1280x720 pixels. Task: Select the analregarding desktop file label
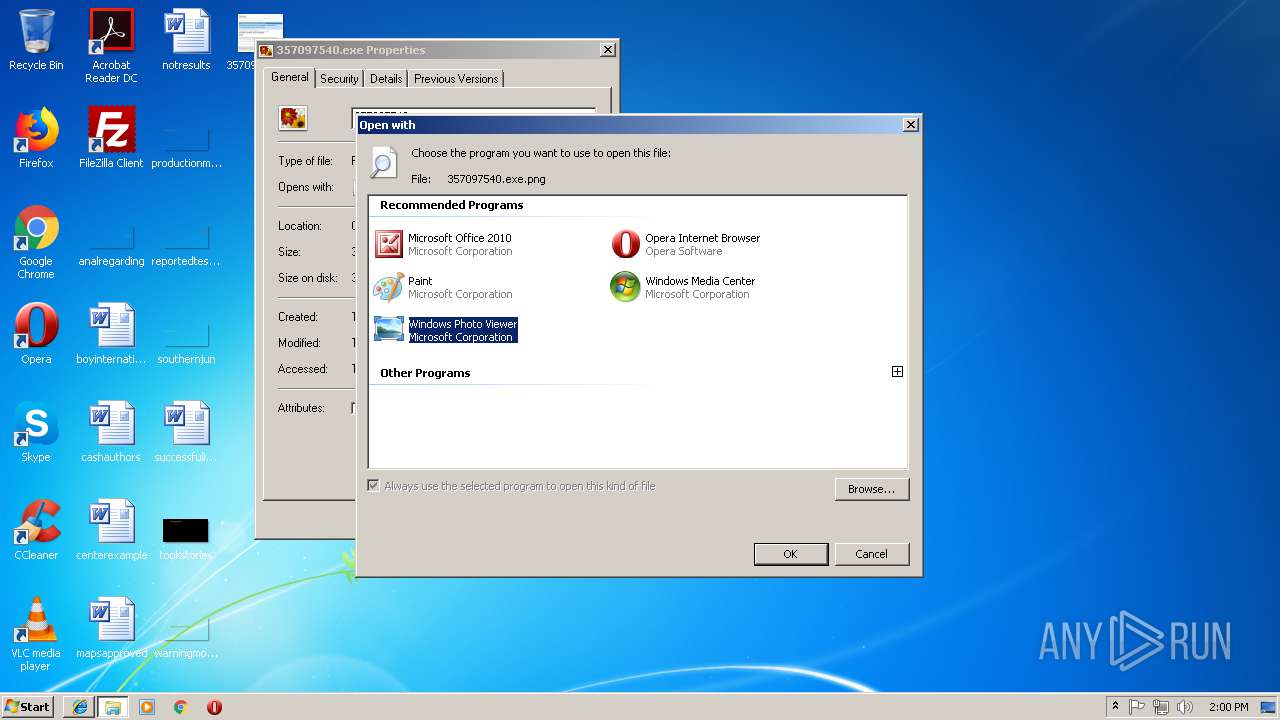pyautogui.click(x=111, y=261)
